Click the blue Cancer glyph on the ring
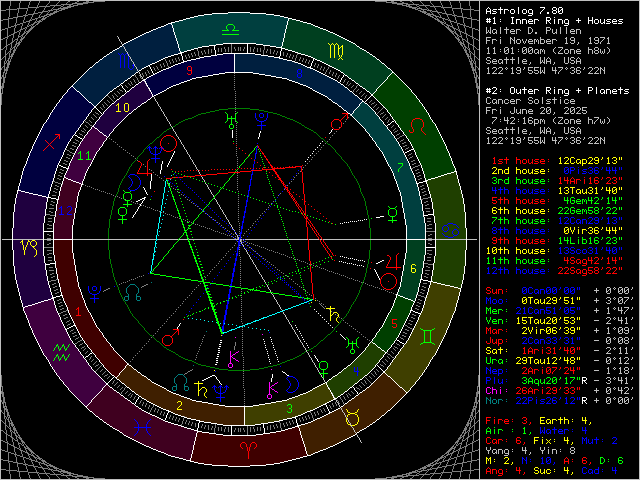Screen dimensions: 640x480 453,230
